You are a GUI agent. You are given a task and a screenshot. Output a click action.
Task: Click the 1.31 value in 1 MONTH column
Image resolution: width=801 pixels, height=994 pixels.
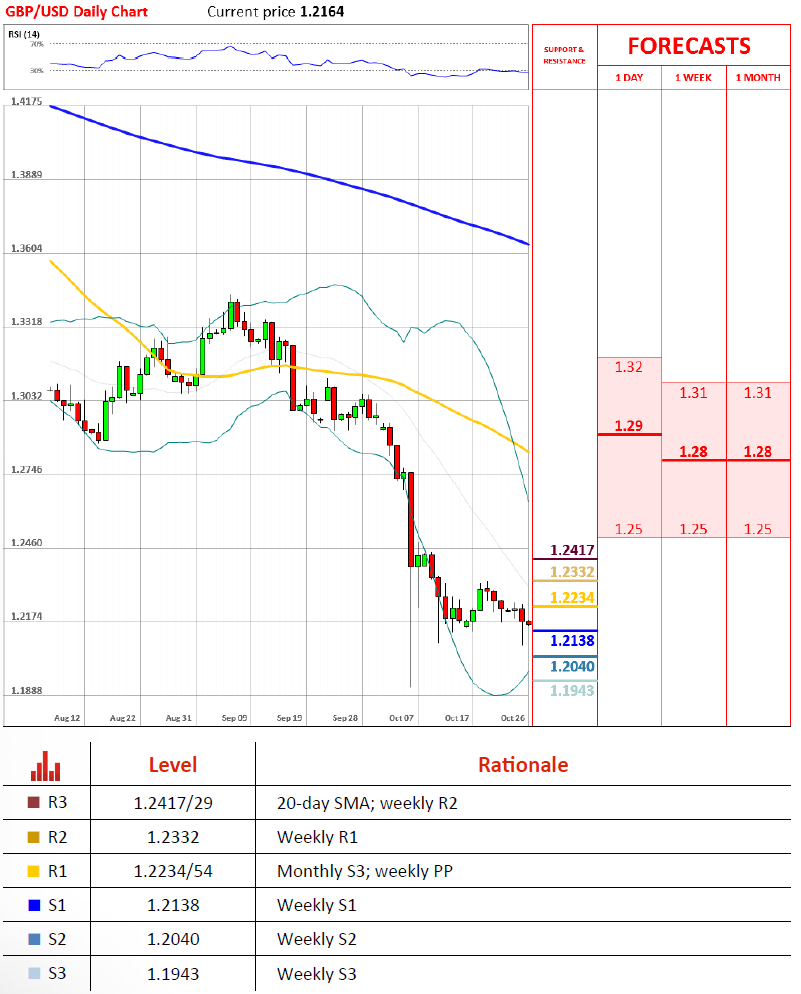[758, 393]
